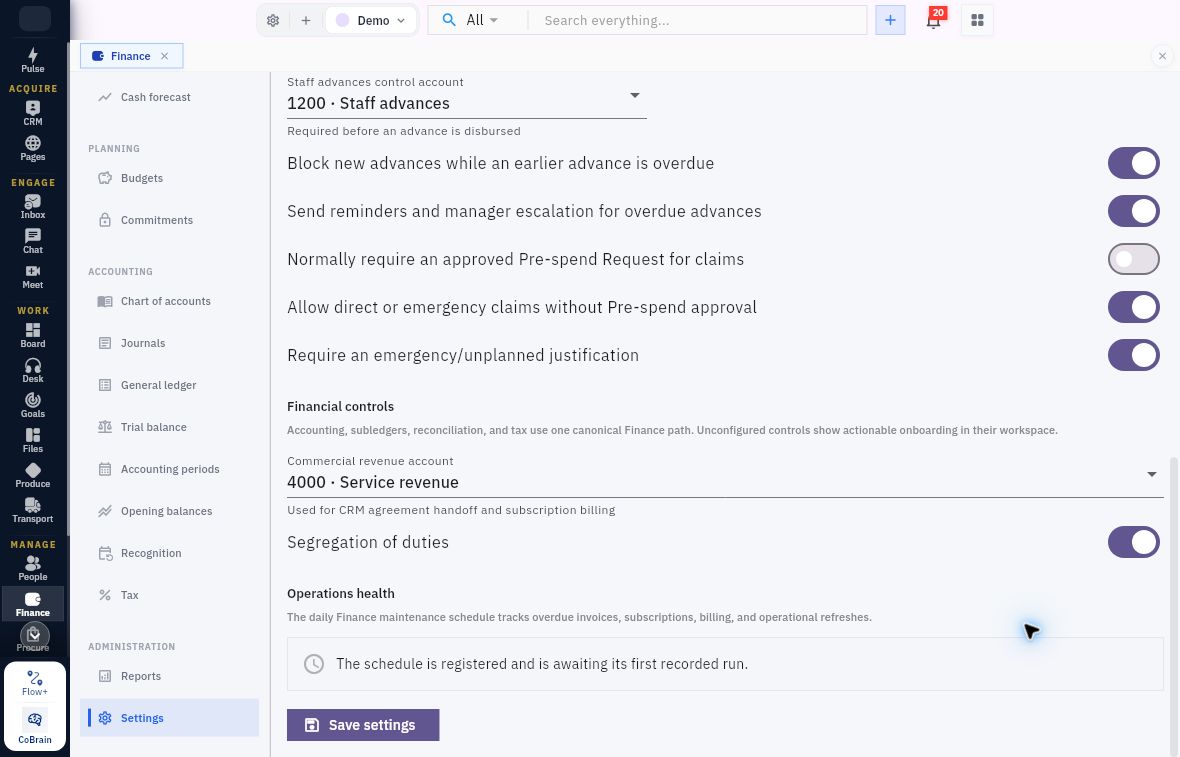Switch off Segregation of duties
Screen dimensions: 1180x757
coord(1133,543)
